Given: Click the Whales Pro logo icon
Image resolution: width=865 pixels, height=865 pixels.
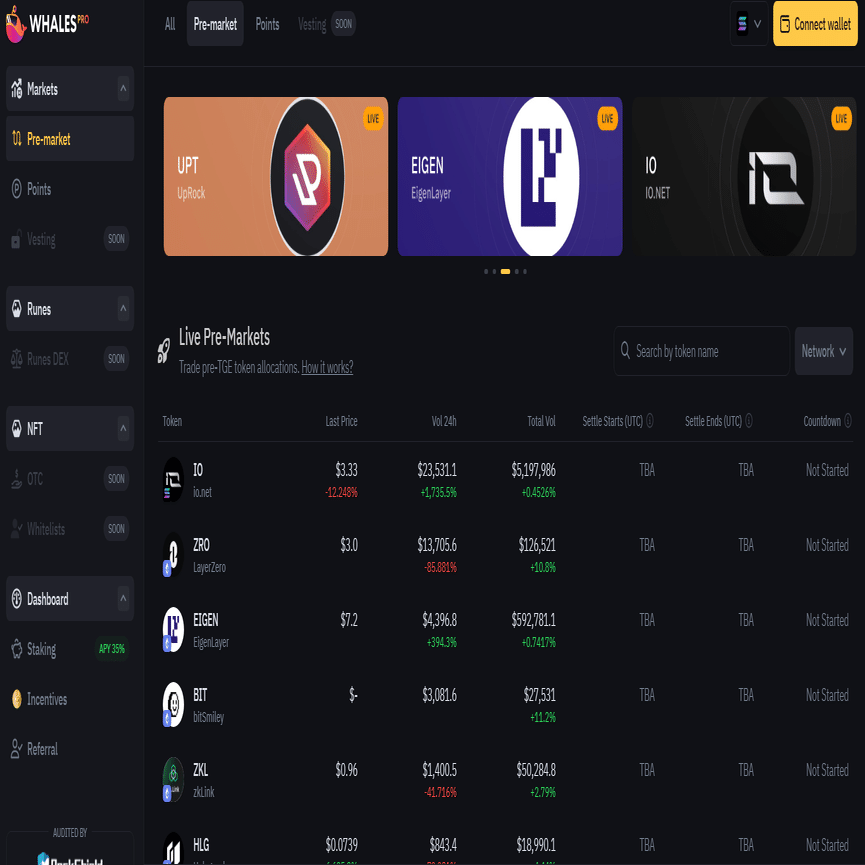Looking at the screenshot, I should [x=15, y=24].
